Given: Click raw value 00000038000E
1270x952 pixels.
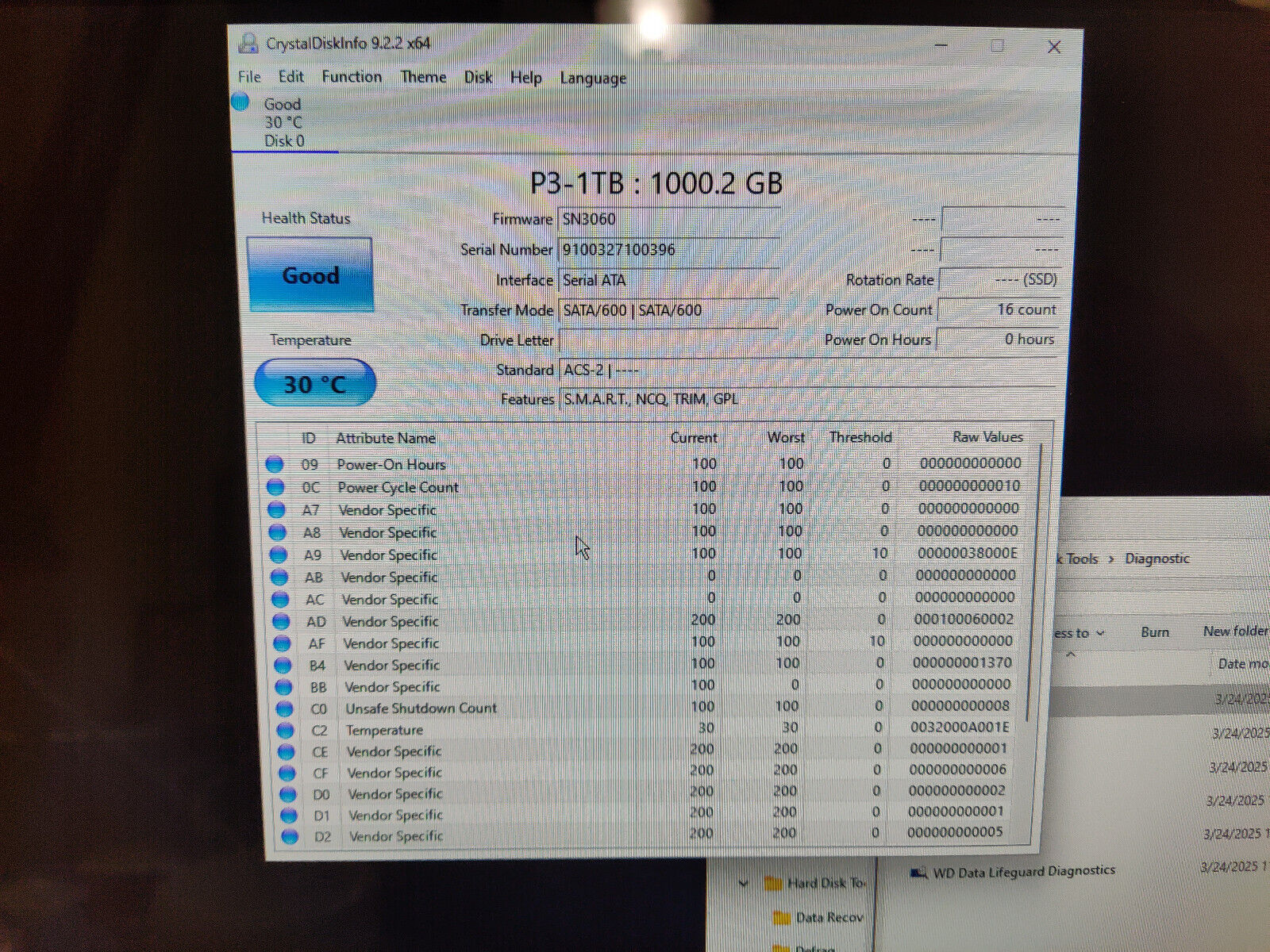Looking at the screenshot, I should [x=967, y=553].
